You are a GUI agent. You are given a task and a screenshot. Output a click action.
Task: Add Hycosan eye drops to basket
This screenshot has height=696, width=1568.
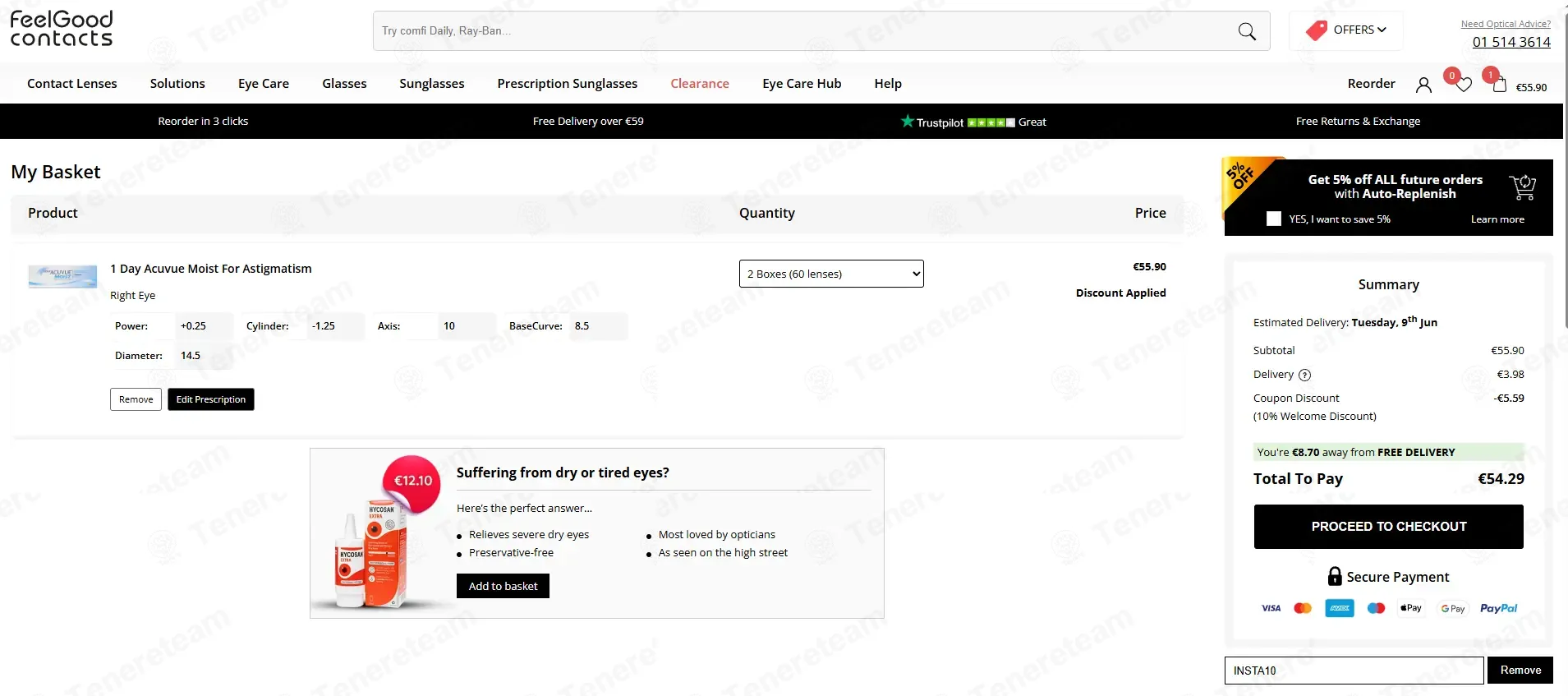503,586
